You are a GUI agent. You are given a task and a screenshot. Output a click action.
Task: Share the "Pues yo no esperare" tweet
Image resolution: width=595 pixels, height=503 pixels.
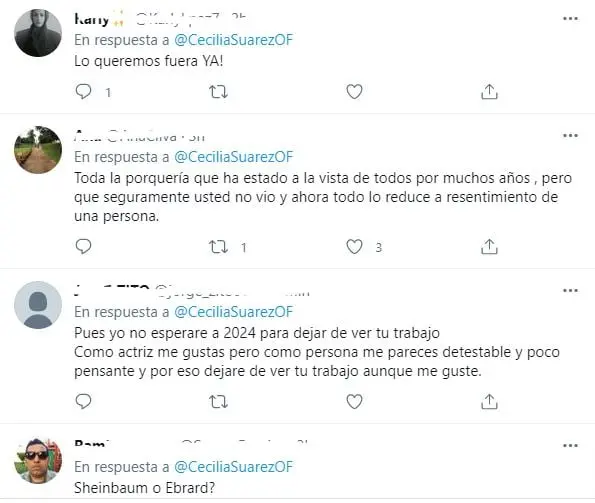489,402
